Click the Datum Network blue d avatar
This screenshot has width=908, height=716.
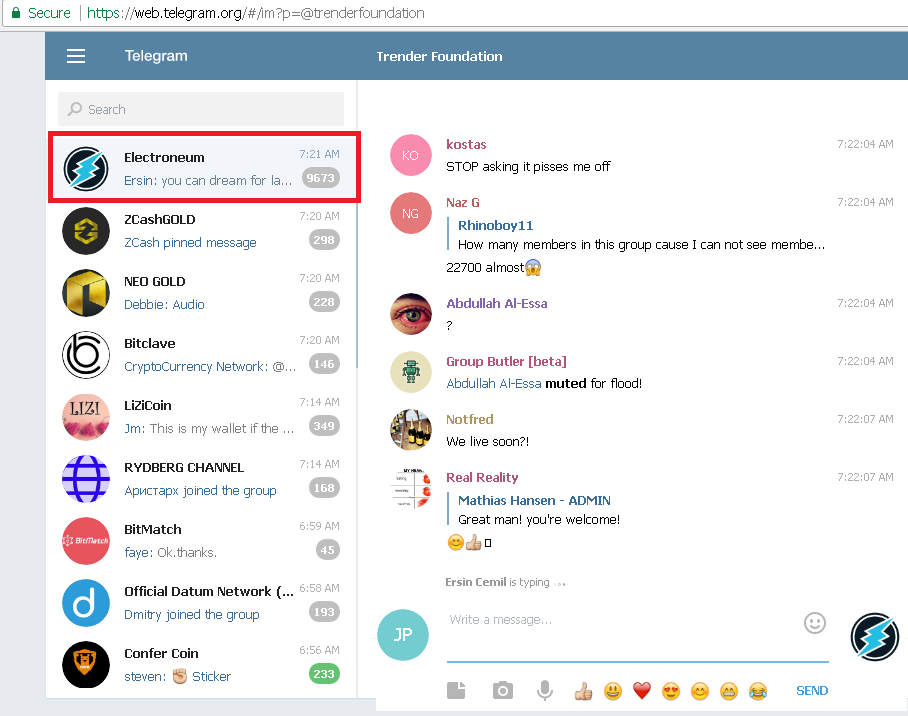[86, 602]
